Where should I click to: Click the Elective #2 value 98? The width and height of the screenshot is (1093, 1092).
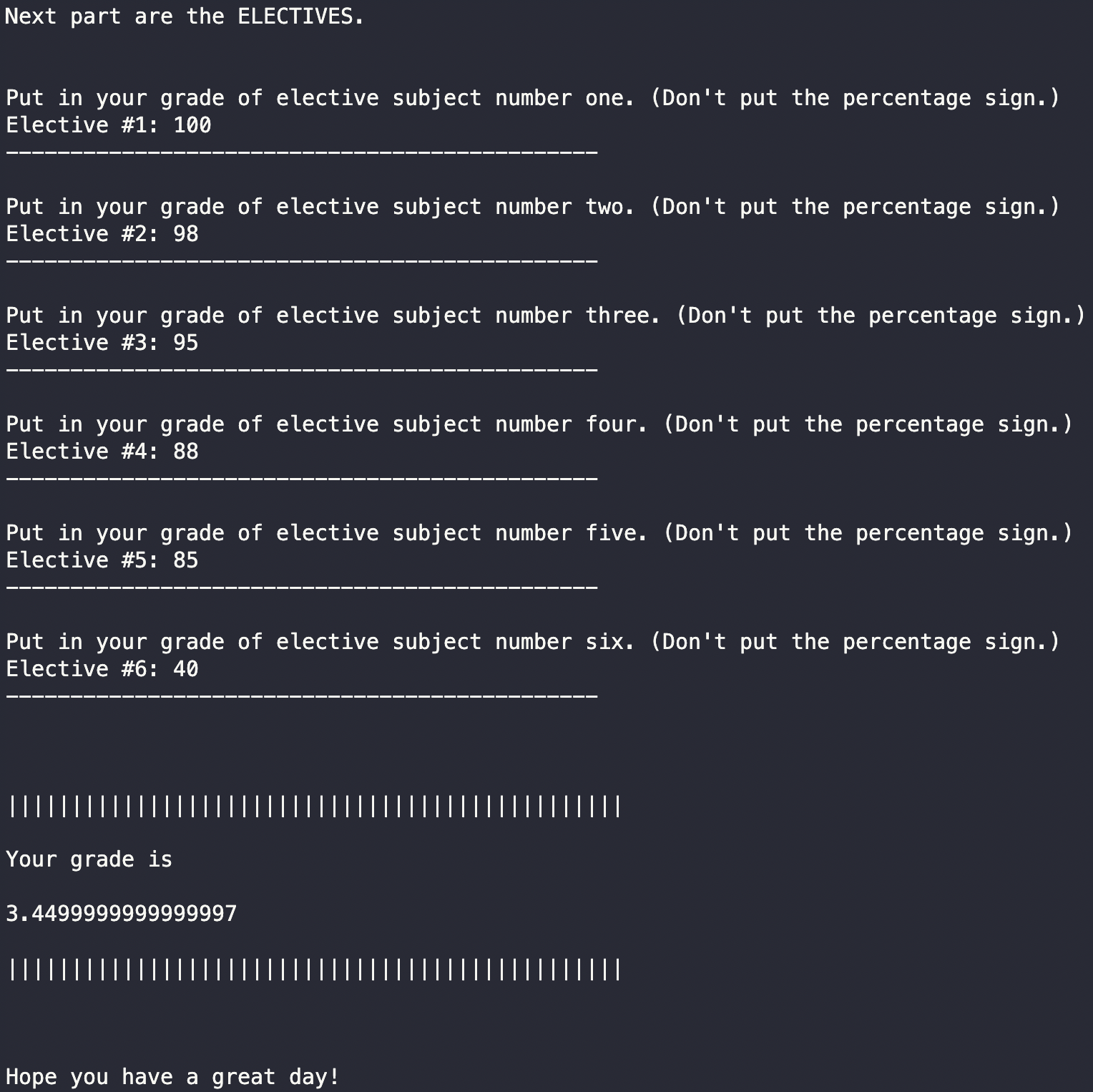[186, 234]
